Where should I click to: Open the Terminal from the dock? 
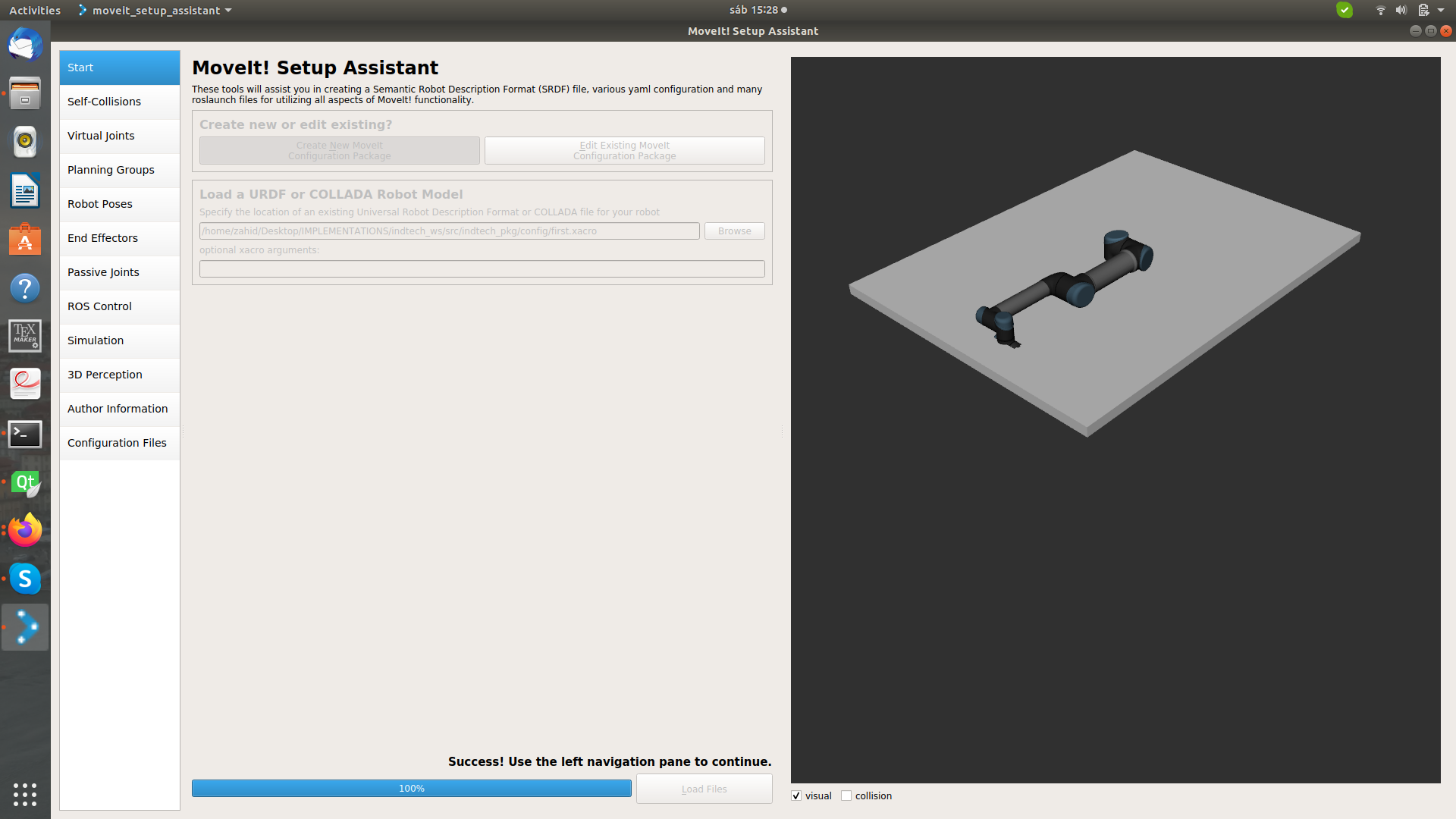click(25, 433)
